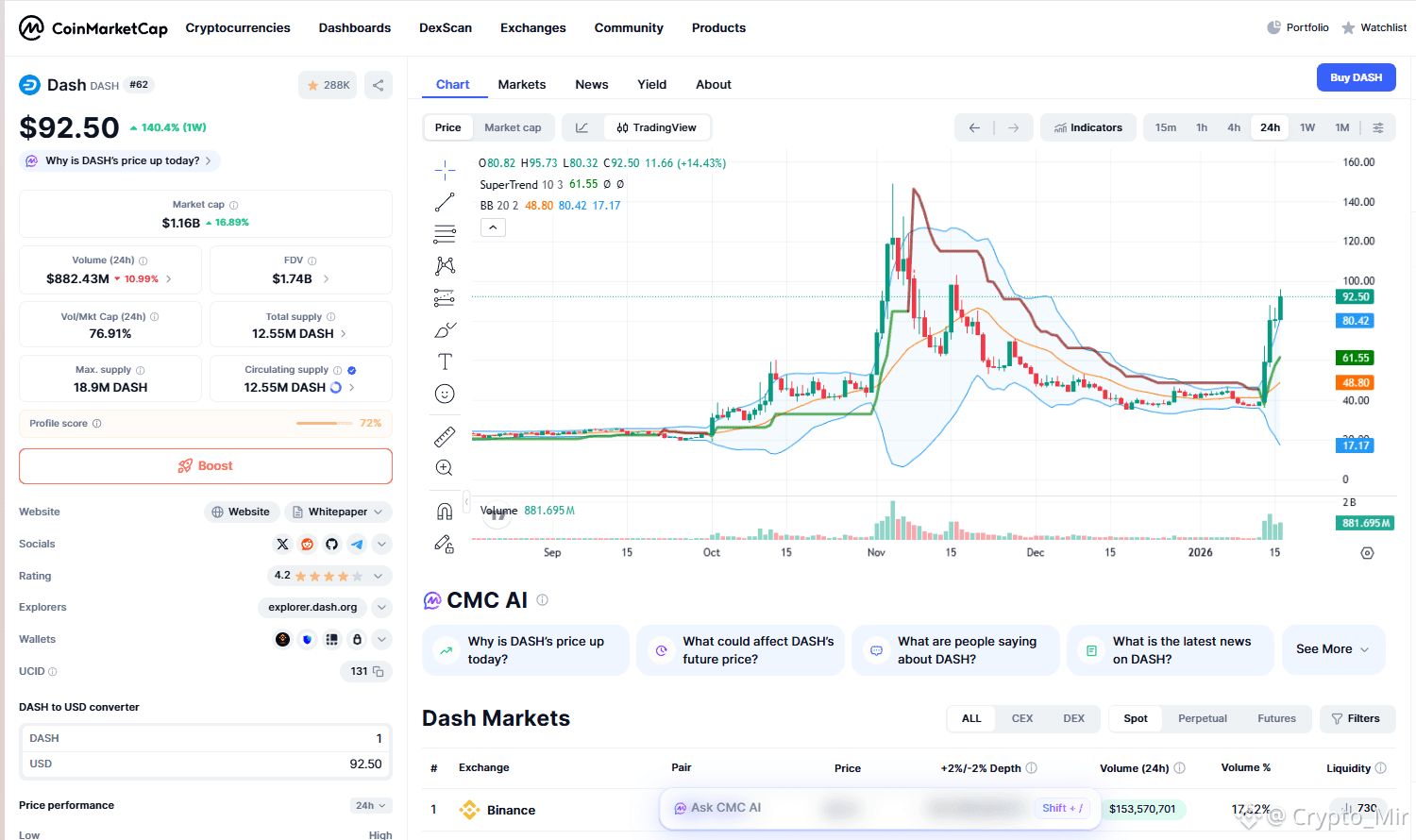
Task: Select the 1W chart interval
Action: (1307, 127)
